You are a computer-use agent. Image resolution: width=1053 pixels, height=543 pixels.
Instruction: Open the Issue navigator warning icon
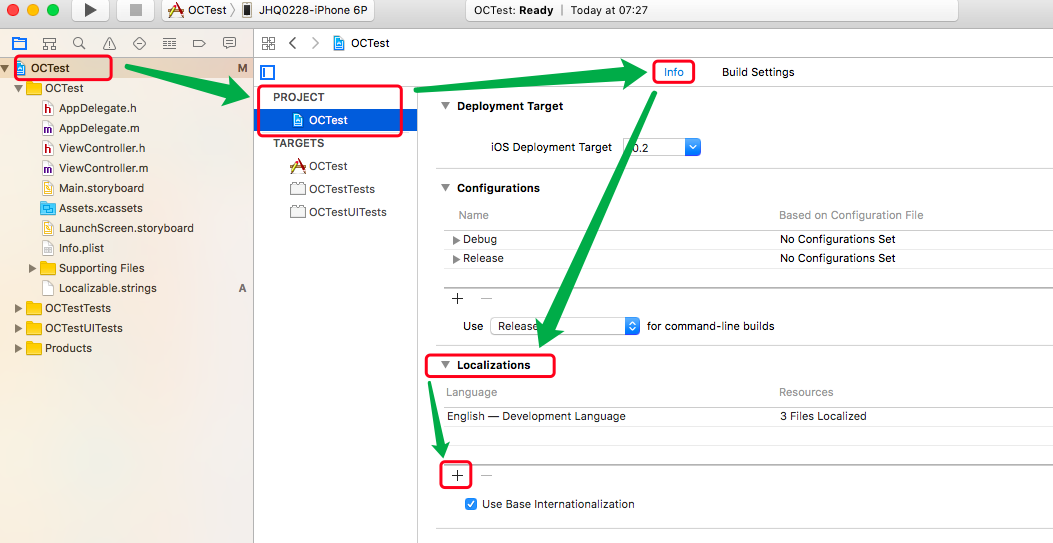coord(109,44)
